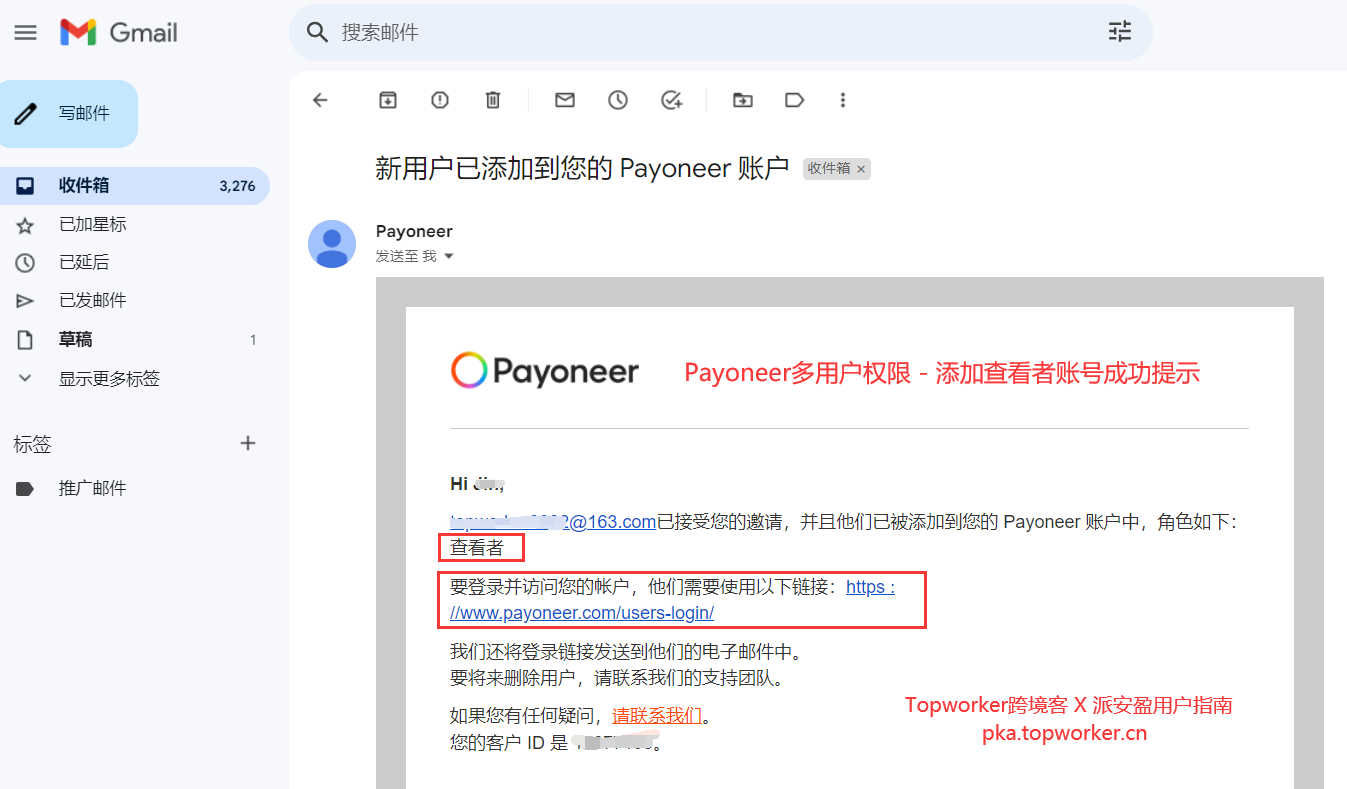
Task: Click the Gmail logo
Action: [x=119, y=32]
